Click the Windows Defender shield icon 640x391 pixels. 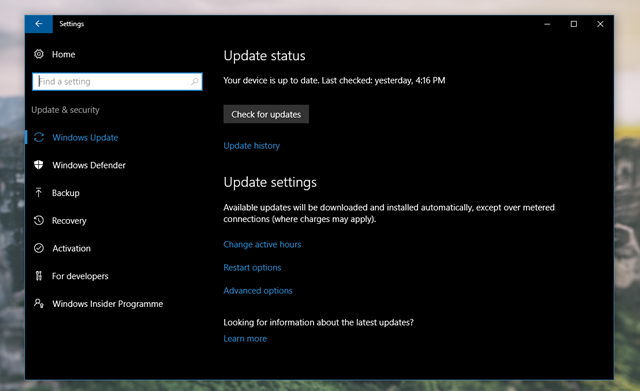pos(39,165)
